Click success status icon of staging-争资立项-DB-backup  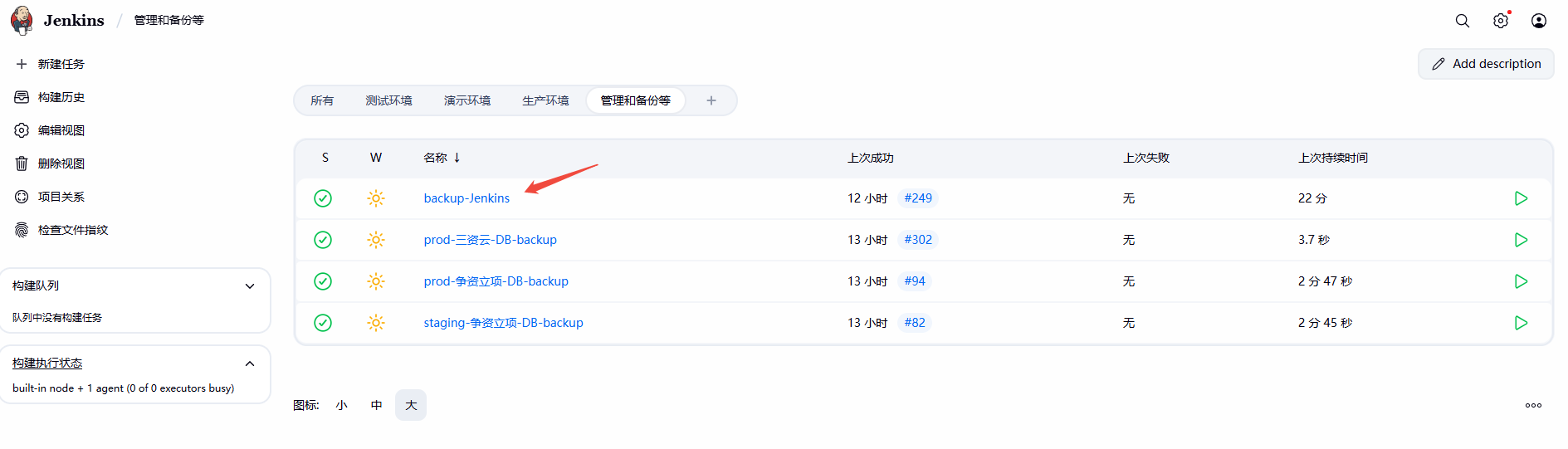pyautogui.click(x=323, y=323)
